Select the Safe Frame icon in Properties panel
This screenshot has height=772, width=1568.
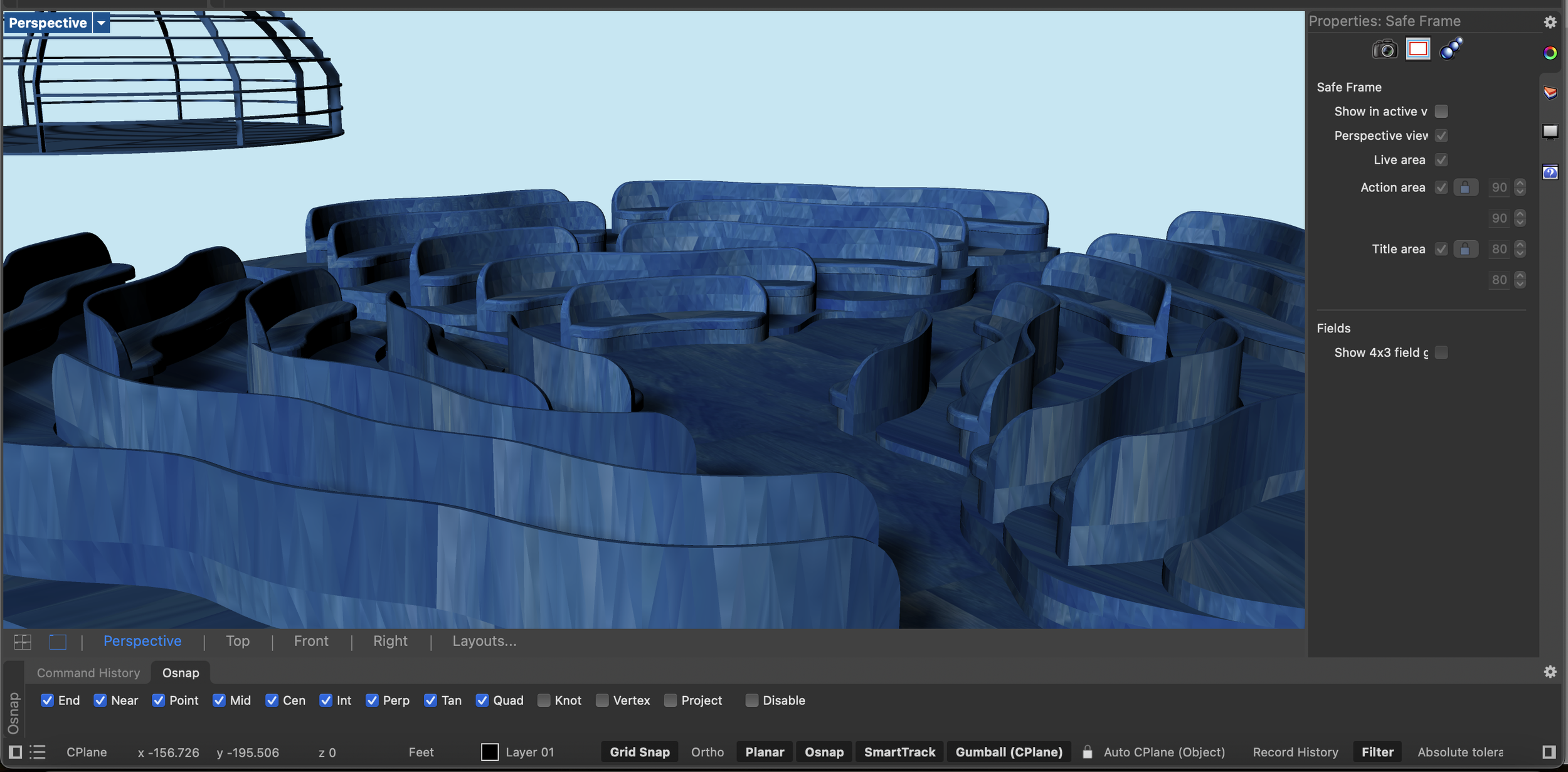[1419, 48]
